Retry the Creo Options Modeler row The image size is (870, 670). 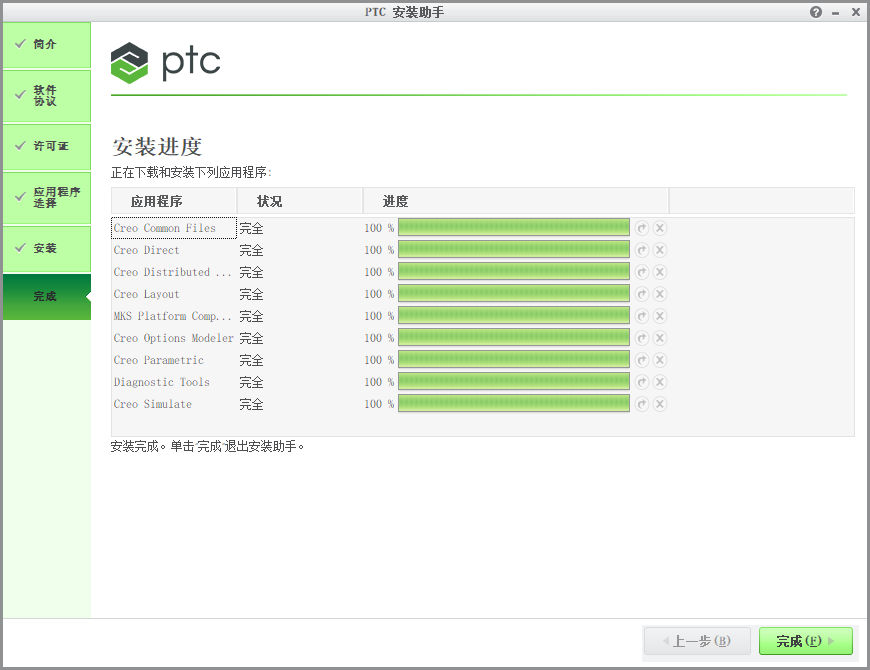[x=642, y=338]
